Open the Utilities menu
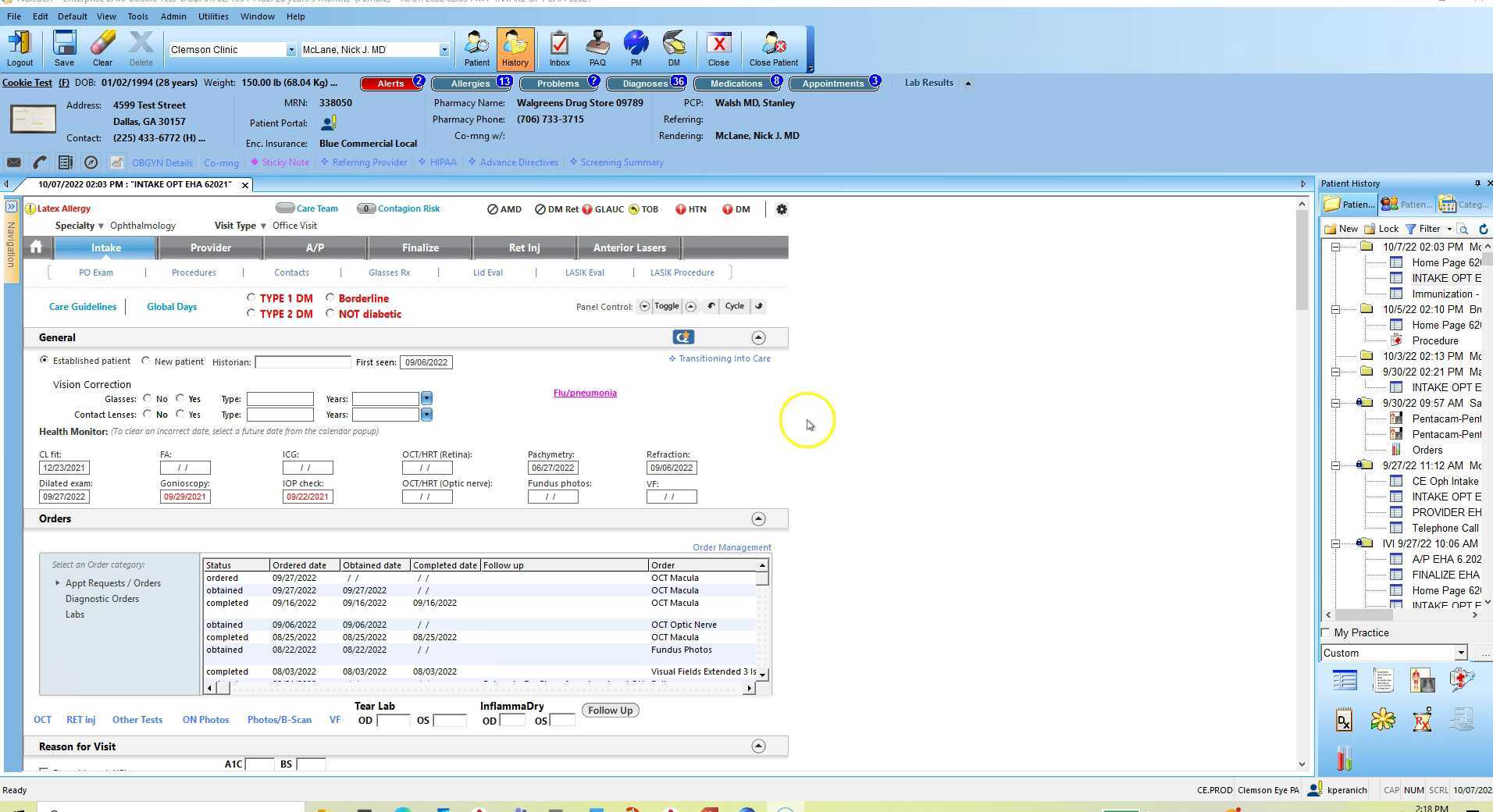1493x812 pixels. pos(212,16)
